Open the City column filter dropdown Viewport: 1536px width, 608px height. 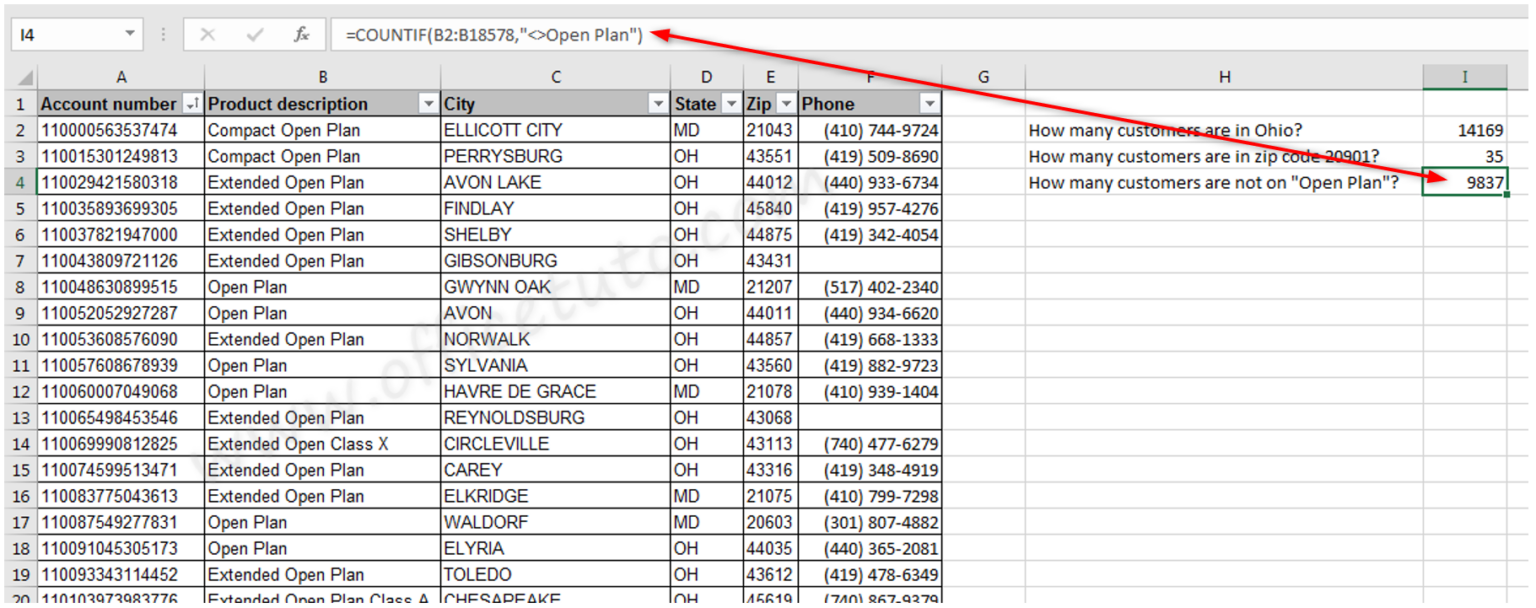[x=658, y=104]
